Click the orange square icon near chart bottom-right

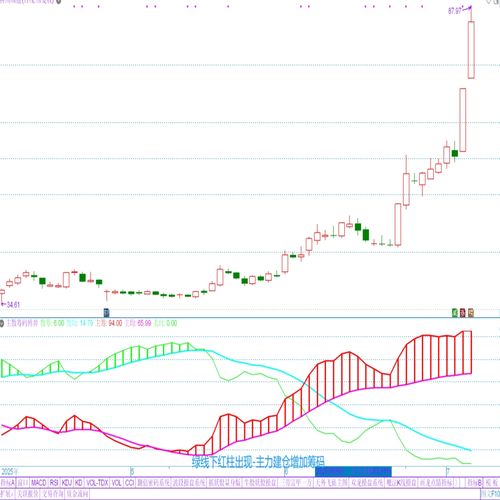[471, 312]
